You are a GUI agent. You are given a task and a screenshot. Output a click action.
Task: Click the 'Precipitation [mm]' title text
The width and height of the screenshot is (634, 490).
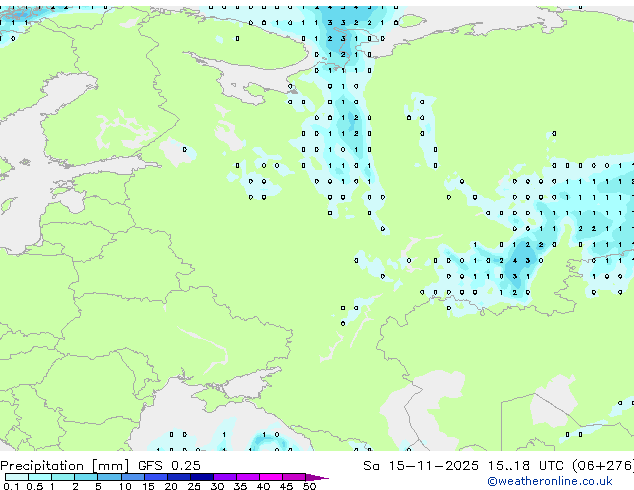pyautogui.click(x=64, y=466)
